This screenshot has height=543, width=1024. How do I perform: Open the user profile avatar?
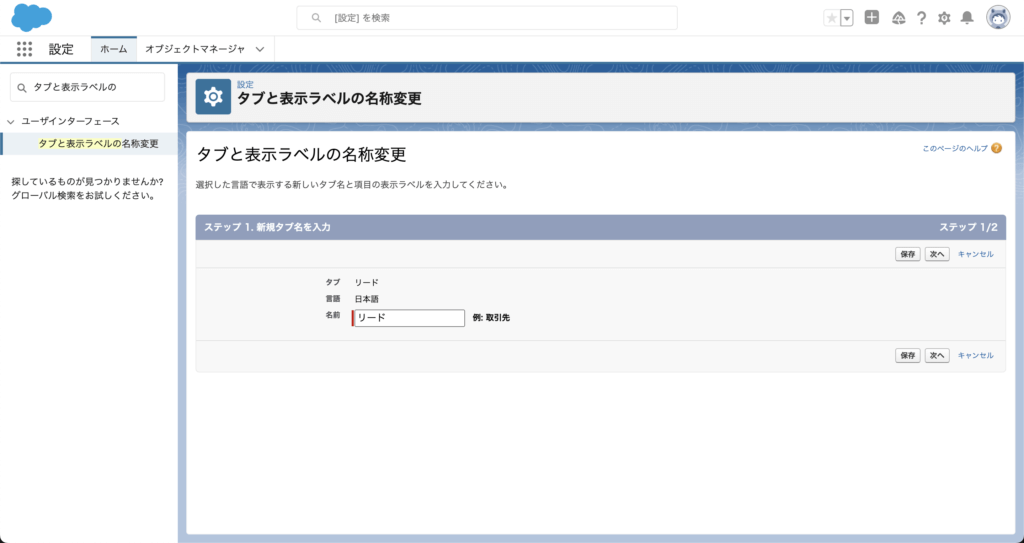point(998,18)
